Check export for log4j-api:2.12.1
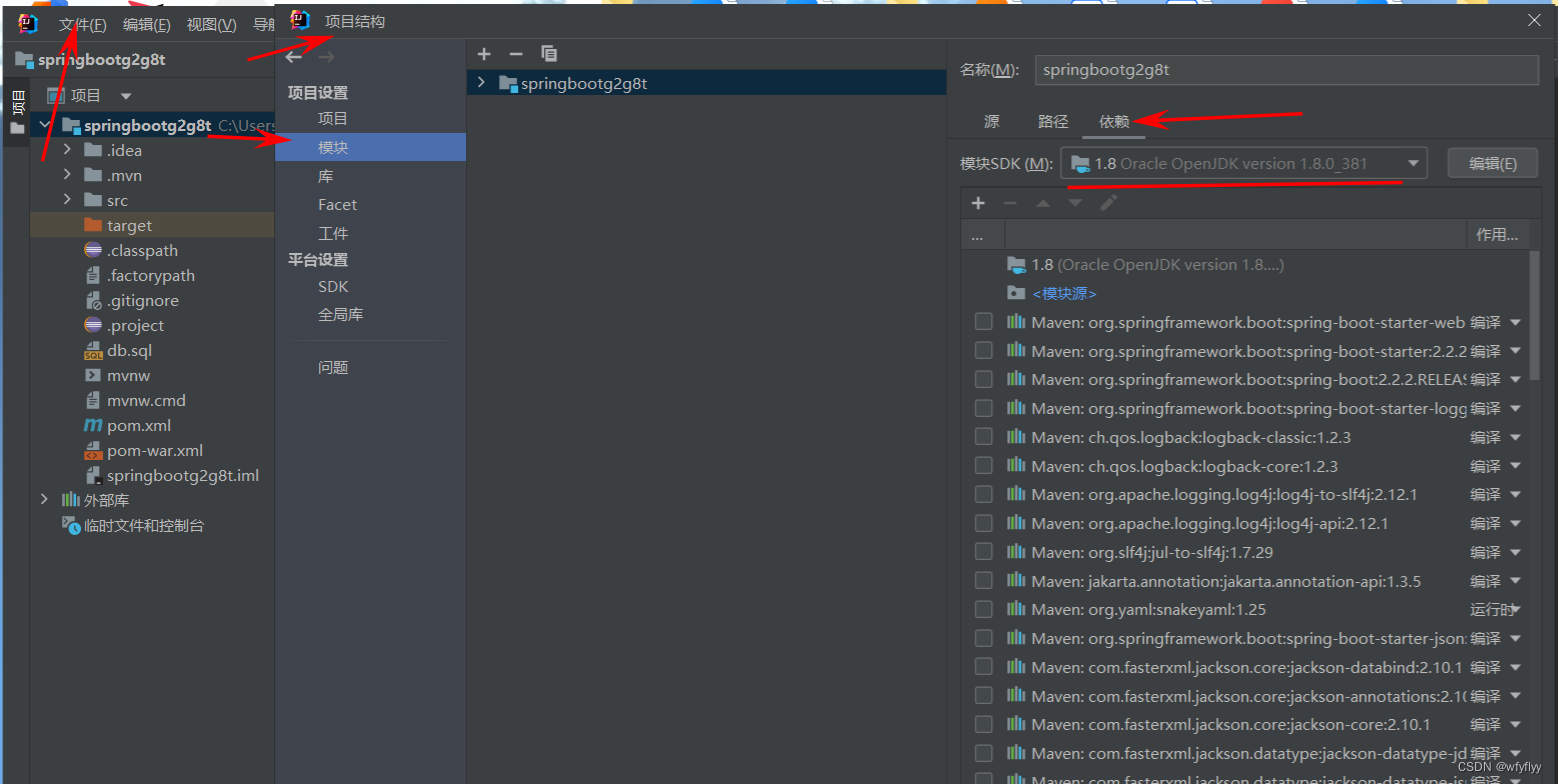The height and width of the screenshot is (784, 1558). (984, 523)
